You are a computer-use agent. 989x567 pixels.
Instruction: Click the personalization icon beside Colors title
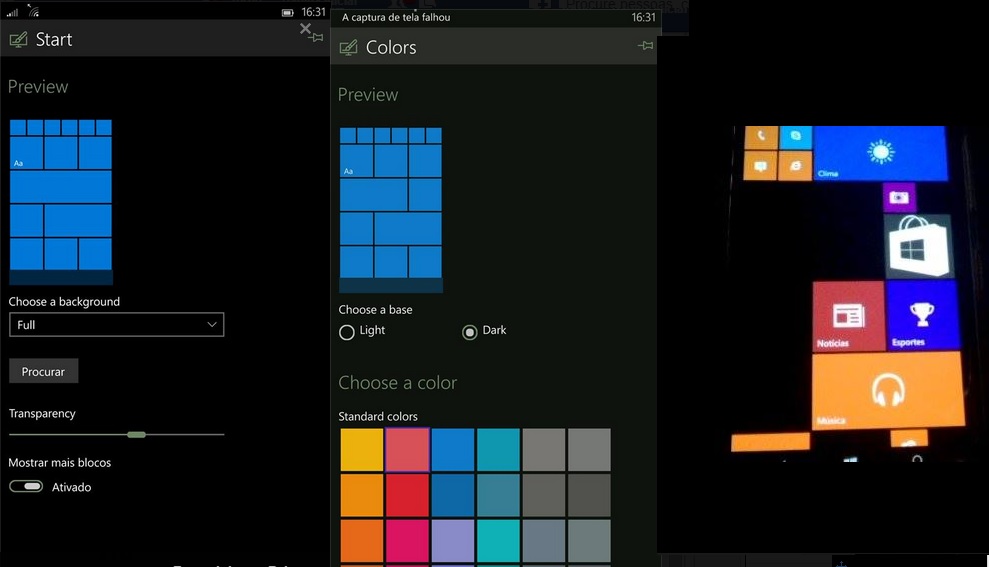[x=348, y=48]
